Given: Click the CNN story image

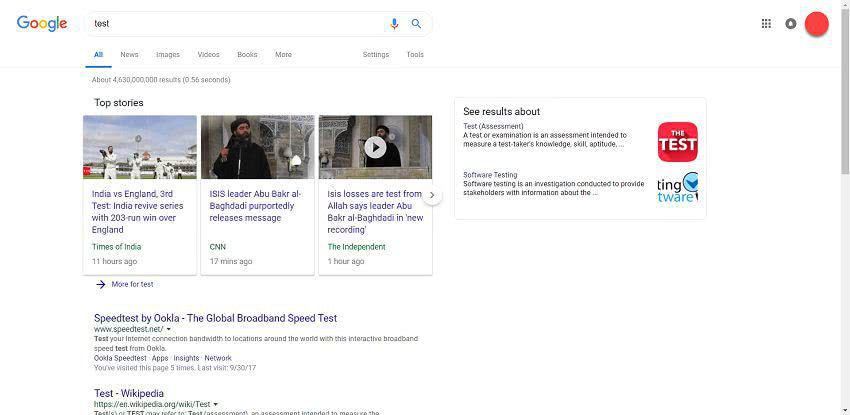Looking at the screenshot, I should [x=257, y=147].
